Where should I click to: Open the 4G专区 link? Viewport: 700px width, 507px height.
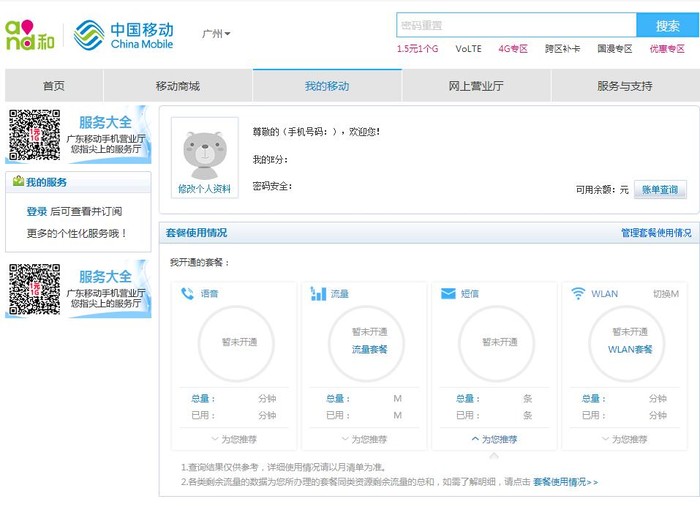click(x=513, y=49)
